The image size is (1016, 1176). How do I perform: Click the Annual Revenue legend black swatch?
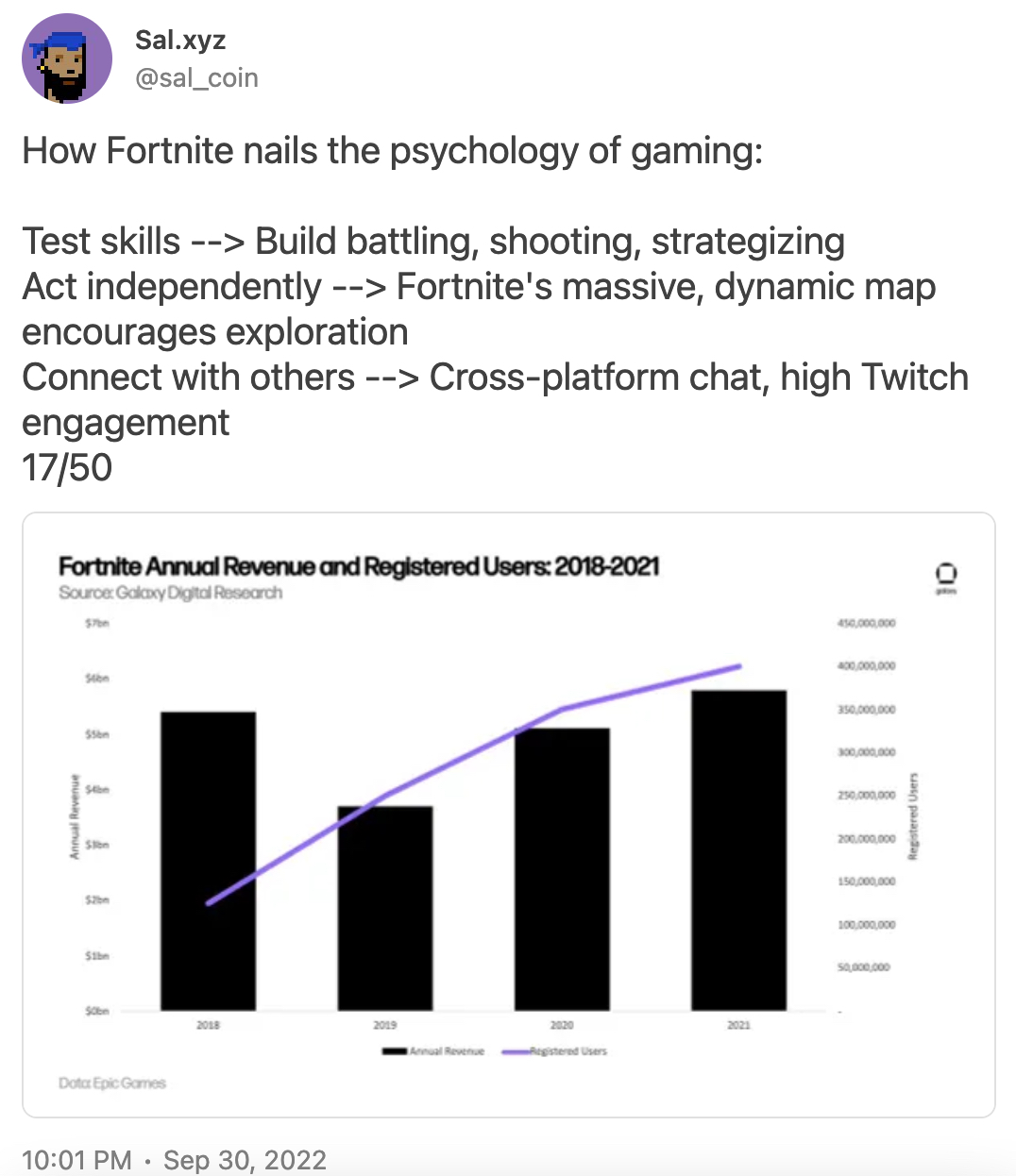coord(395,1051)
